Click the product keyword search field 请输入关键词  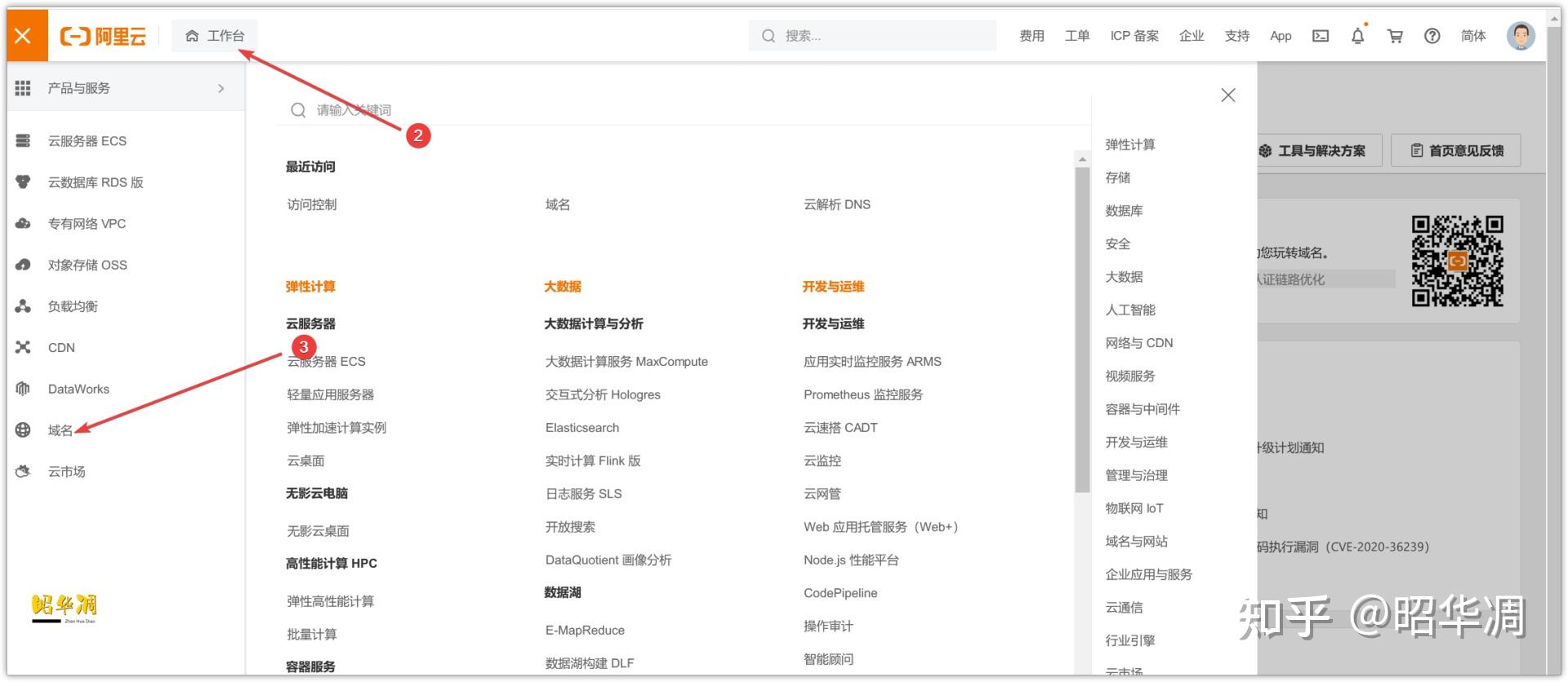(x=684, y=110)
